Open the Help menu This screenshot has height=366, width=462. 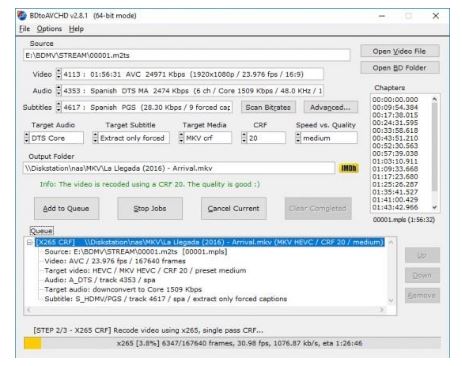76,29
